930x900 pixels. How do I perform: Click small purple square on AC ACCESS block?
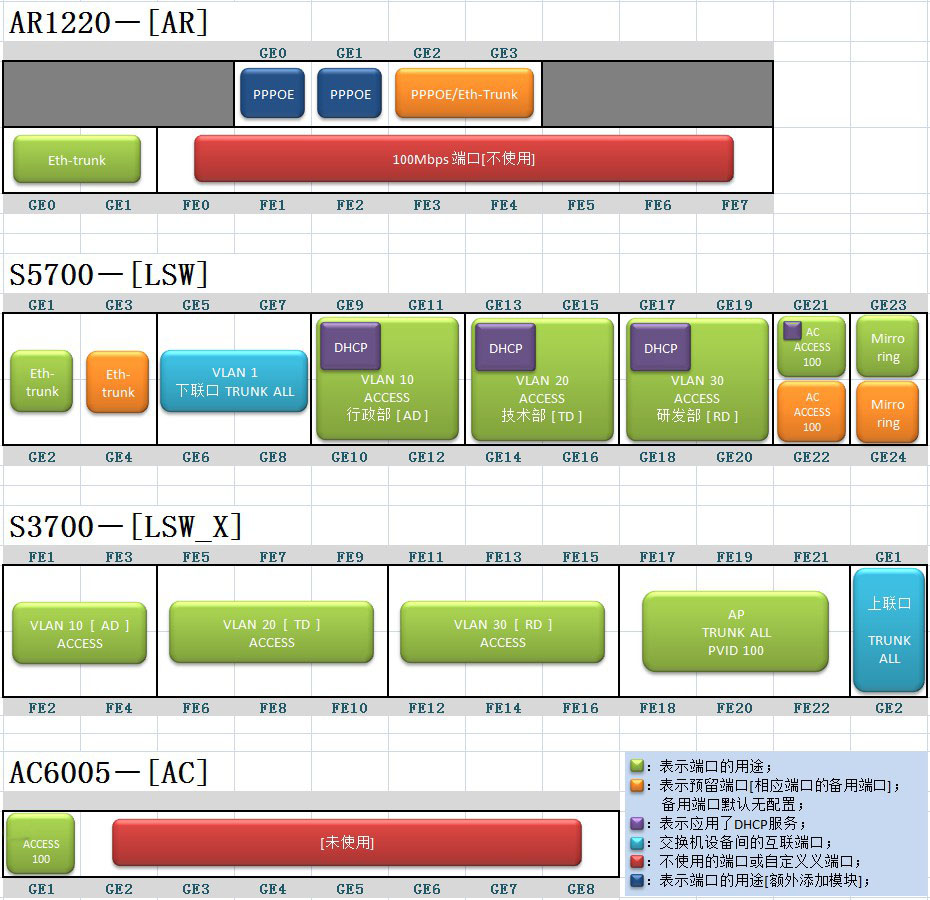792,330
